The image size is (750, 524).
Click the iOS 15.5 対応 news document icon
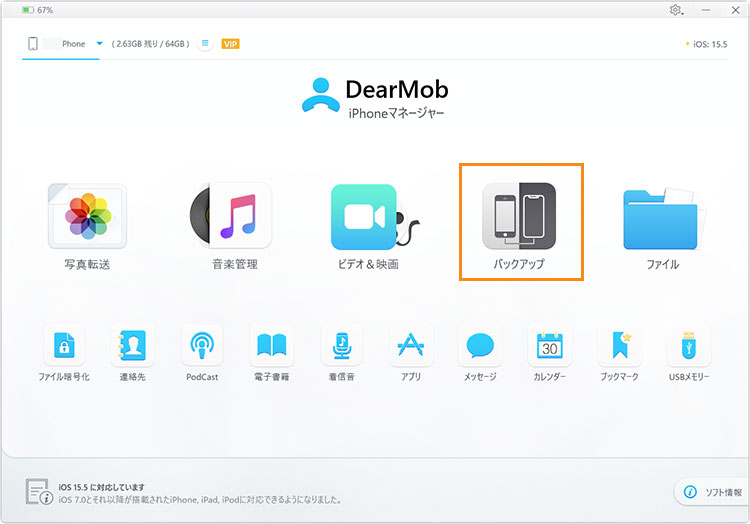(39, 491)
